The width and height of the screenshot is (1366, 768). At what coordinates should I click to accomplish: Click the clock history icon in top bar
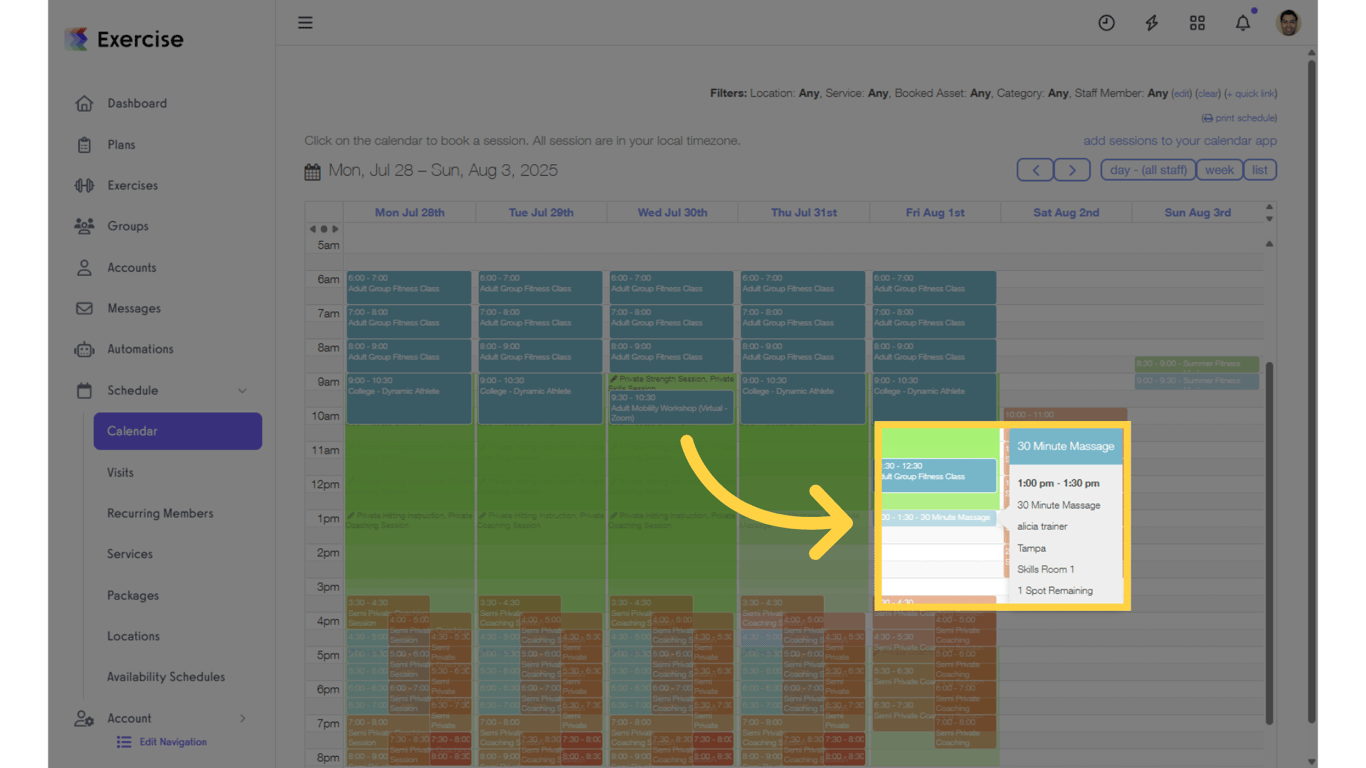pos(1106,23)
